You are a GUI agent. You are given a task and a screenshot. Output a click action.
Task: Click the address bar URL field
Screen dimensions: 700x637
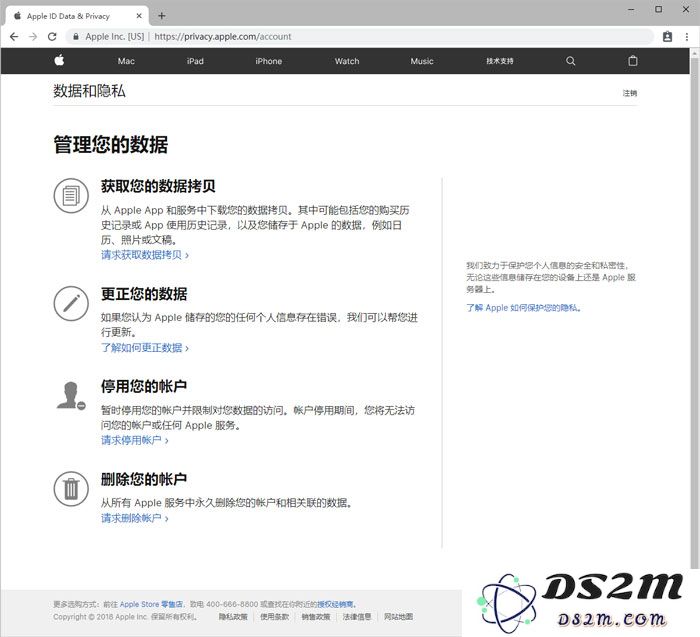pos(360,37)
